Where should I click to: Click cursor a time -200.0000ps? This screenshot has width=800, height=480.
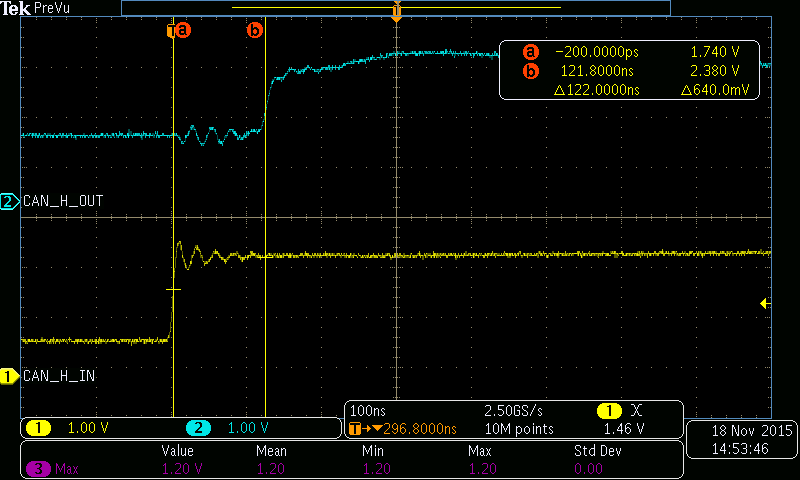(597, 52)
